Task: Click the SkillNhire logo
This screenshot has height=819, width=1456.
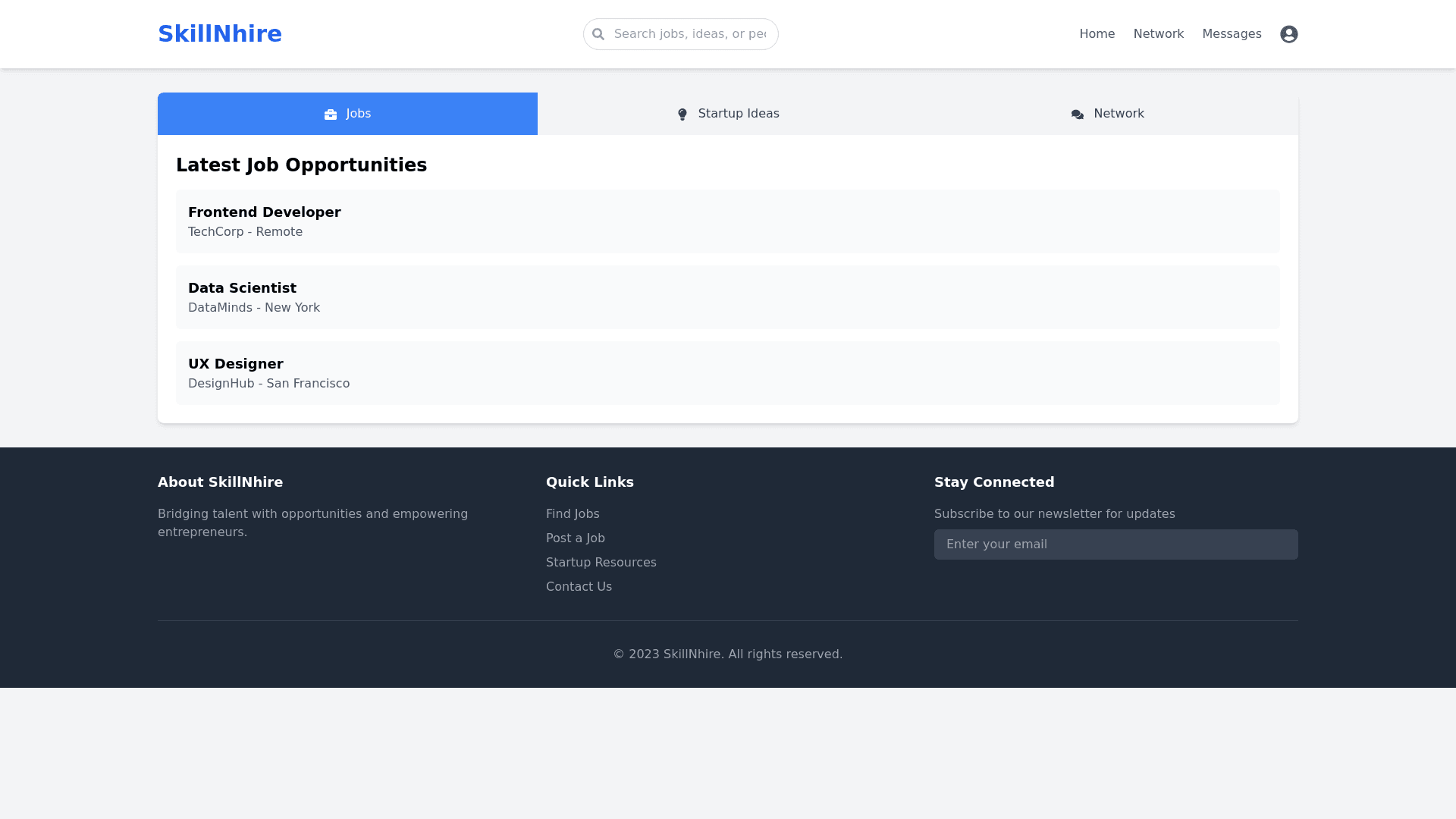Action: pyautogui.click(x=220, y=34)
